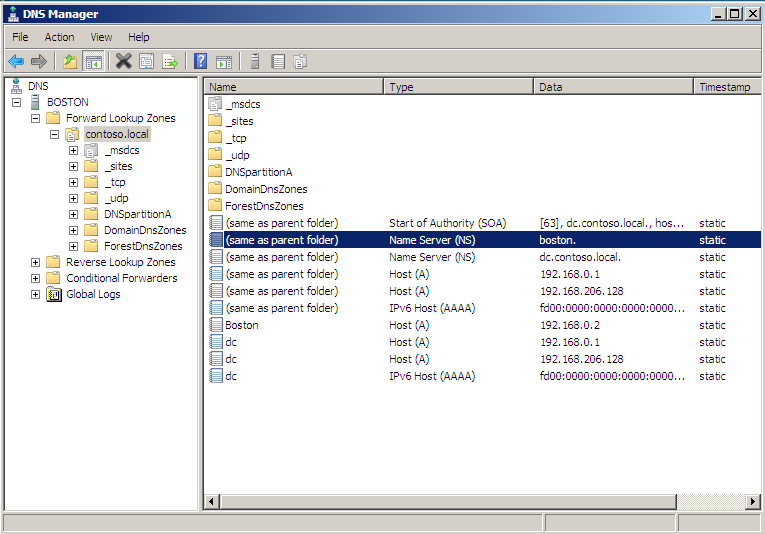Expand the Global Logs node
Image resolution: width=765 pixels, height=534 pixels.
point(36,295)
